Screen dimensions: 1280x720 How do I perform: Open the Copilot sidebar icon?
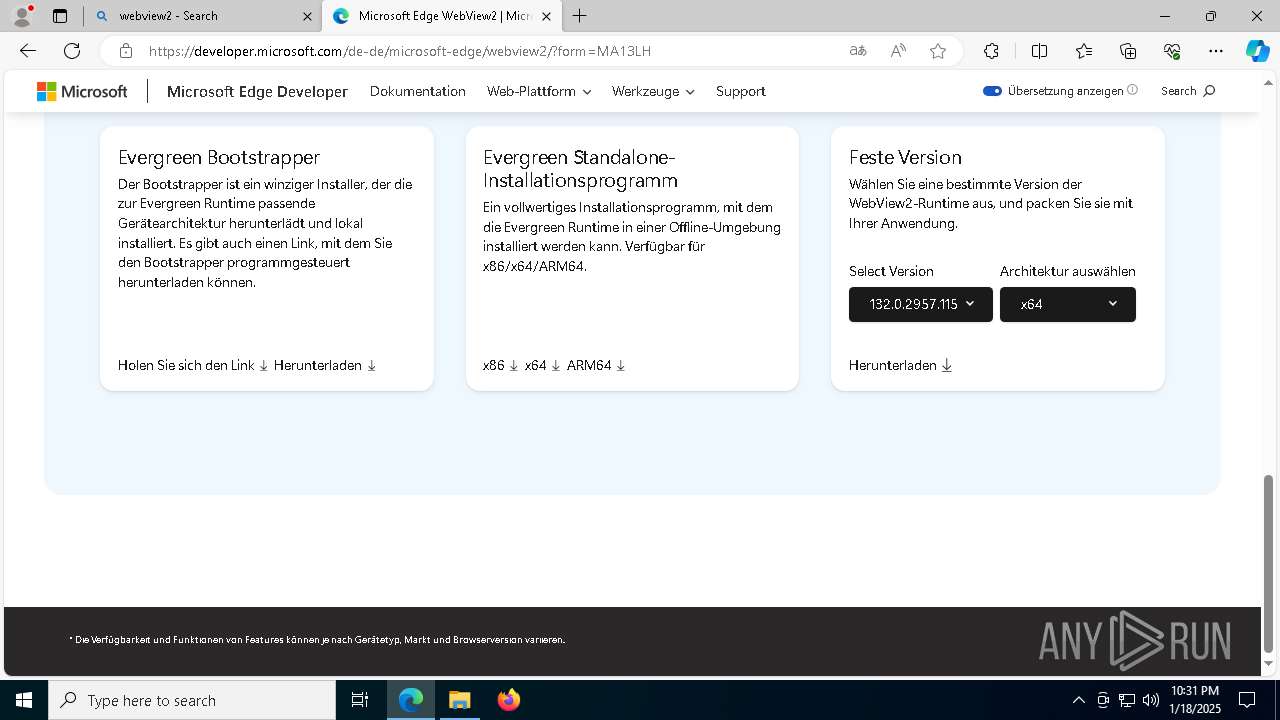[x=1257, y=51]
